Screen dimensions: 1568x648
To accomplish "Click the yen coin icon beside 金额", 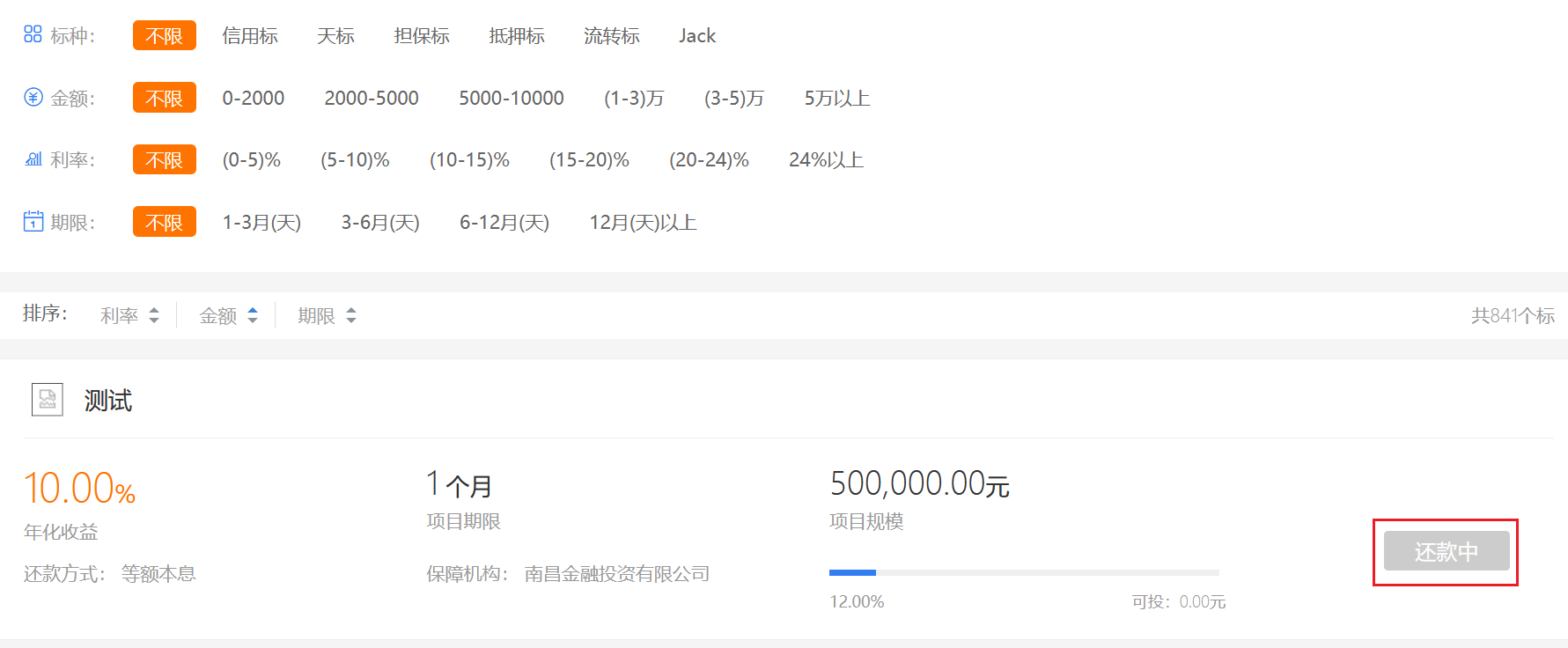I will (x=33, y=97).
